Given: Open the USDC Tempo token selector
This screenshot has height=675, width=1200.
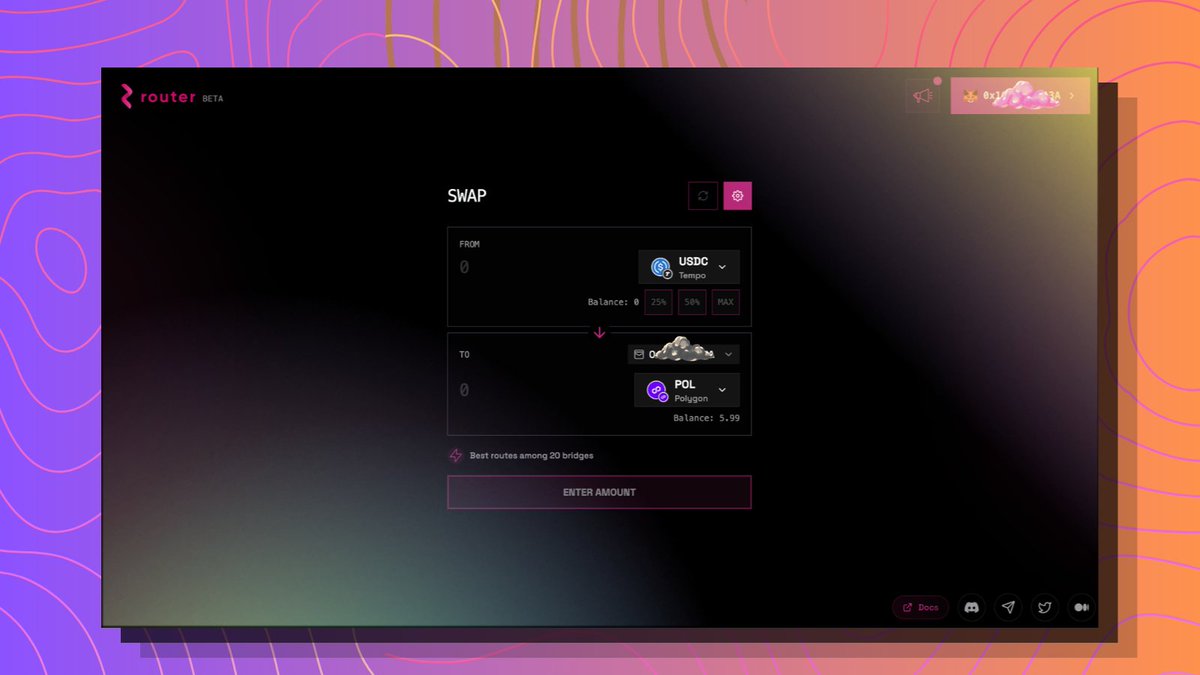Looking at the screenshot, I should (x=690, y=267).
